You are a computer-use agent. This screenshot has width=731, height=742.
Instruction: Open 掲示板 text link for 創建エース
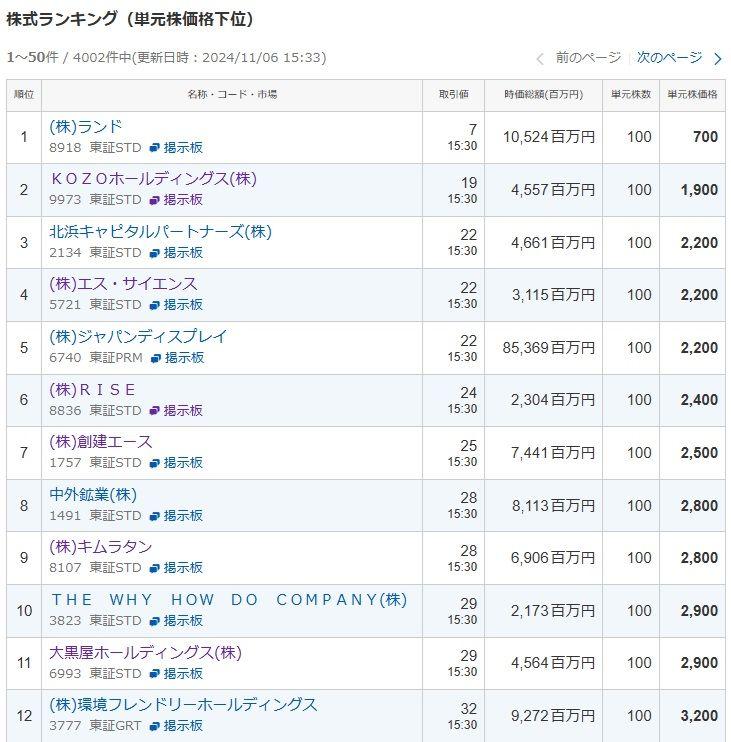click(183, 462)
